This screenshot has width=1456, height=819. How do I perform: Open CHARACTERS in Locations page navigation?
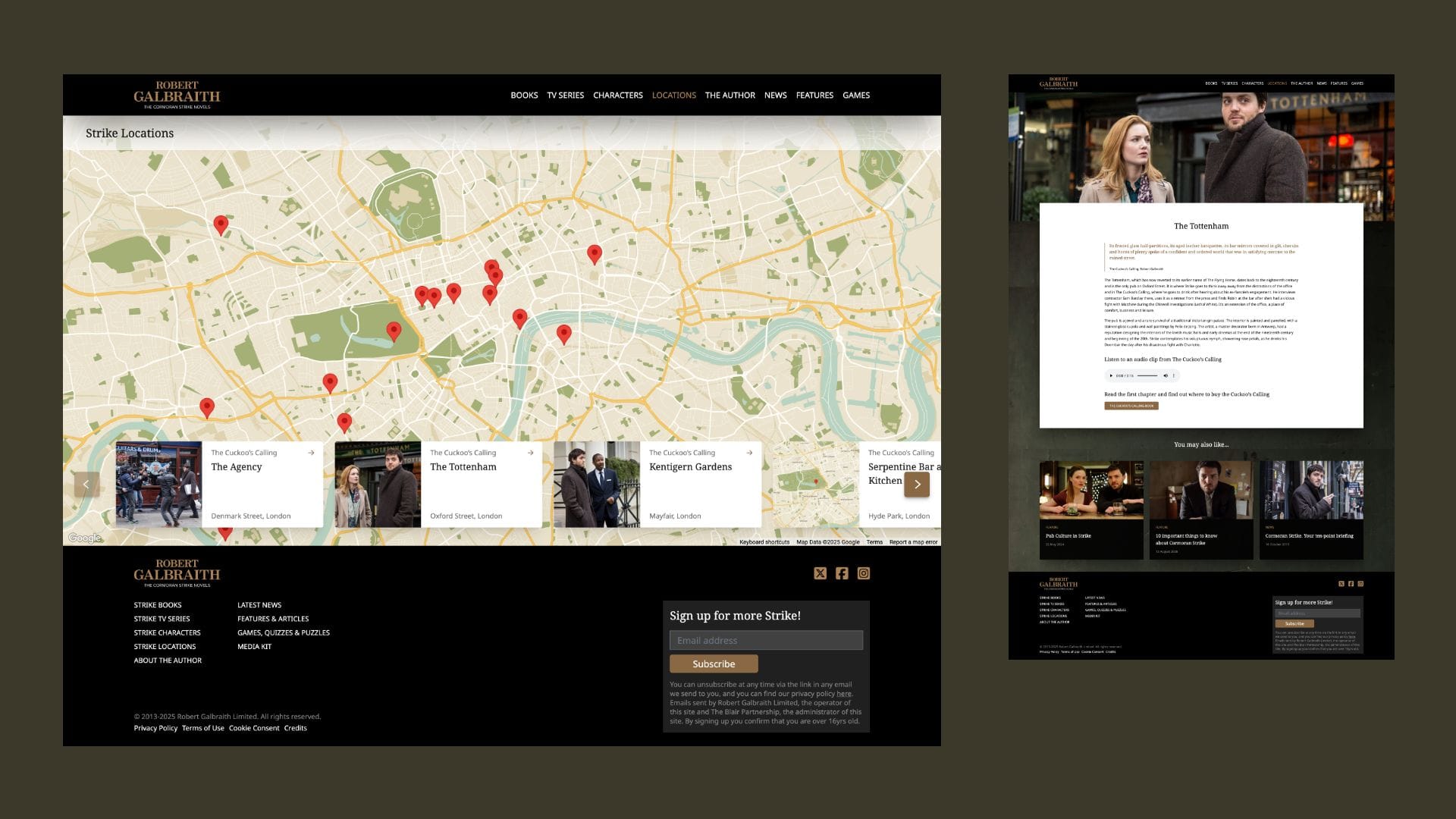coord(618,96)
